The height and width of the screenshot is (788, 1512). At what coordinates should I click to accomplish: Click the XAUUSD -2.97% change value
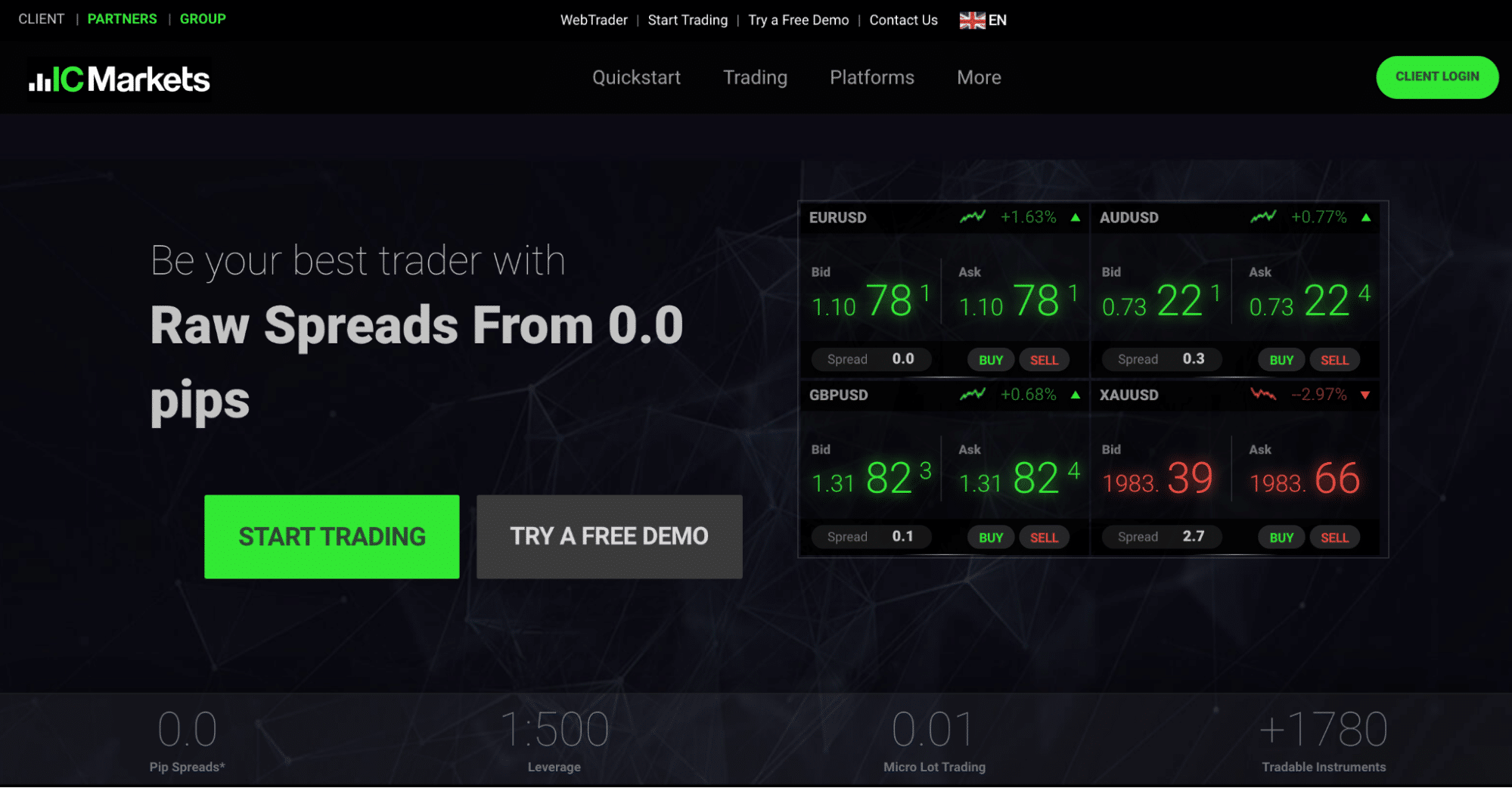pyautogui.click(x=1318, y=394)
